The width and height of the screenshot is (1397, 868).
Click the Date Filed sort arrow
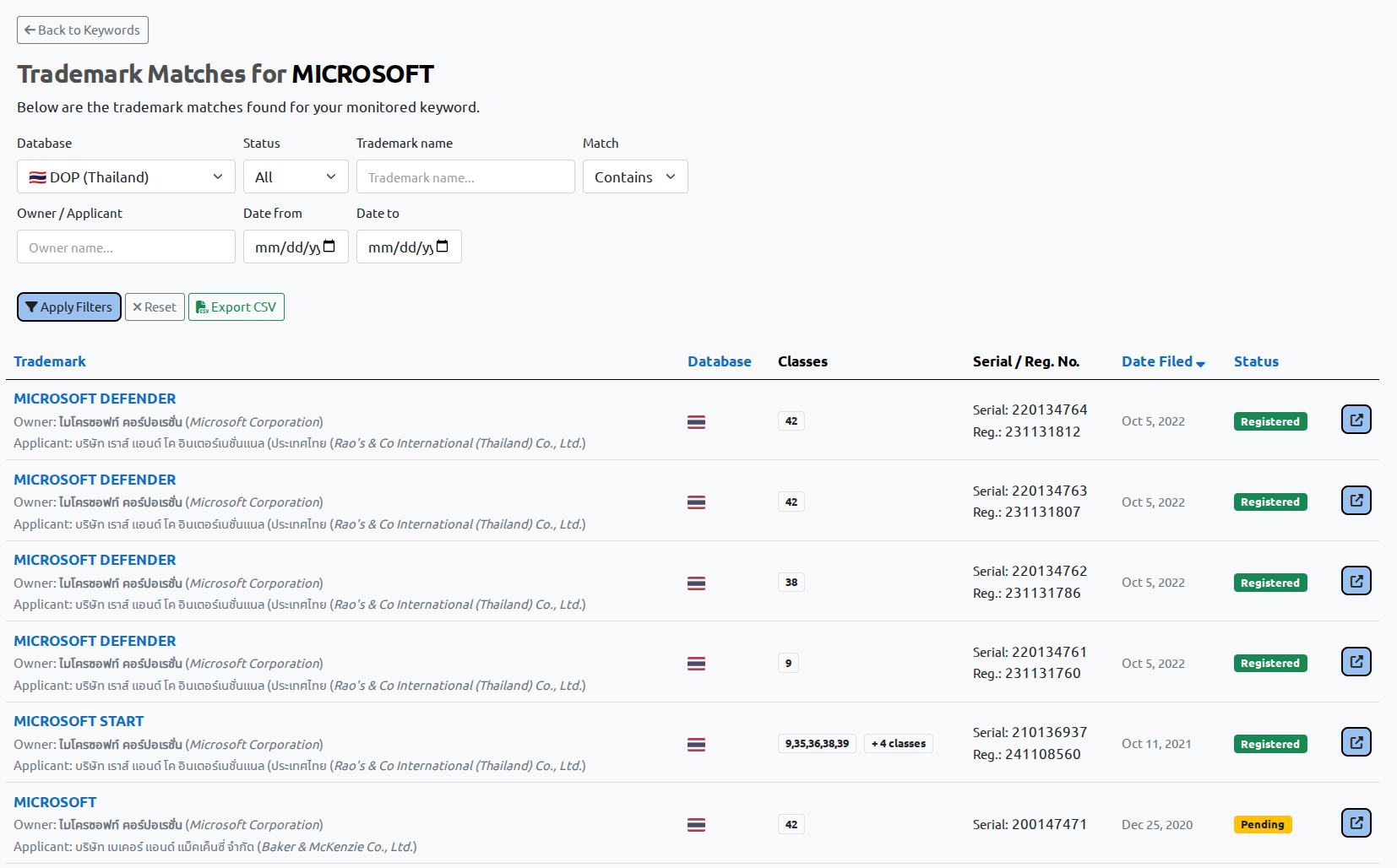tap(1200, 363)
